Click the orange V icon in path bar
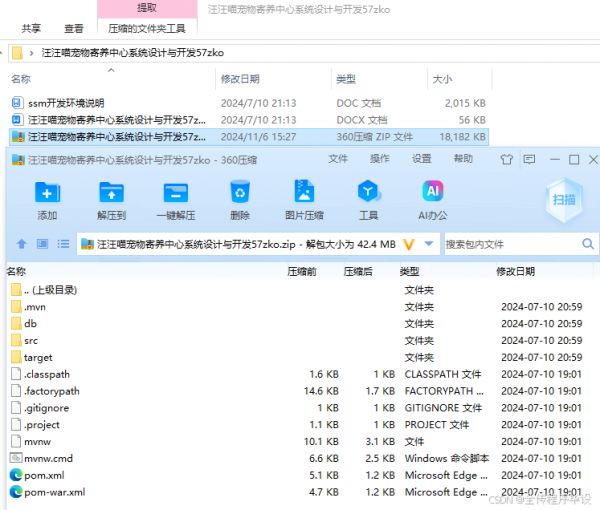This screenshot has height=510, width=600. pyautogui.click(x=409, y=244)
